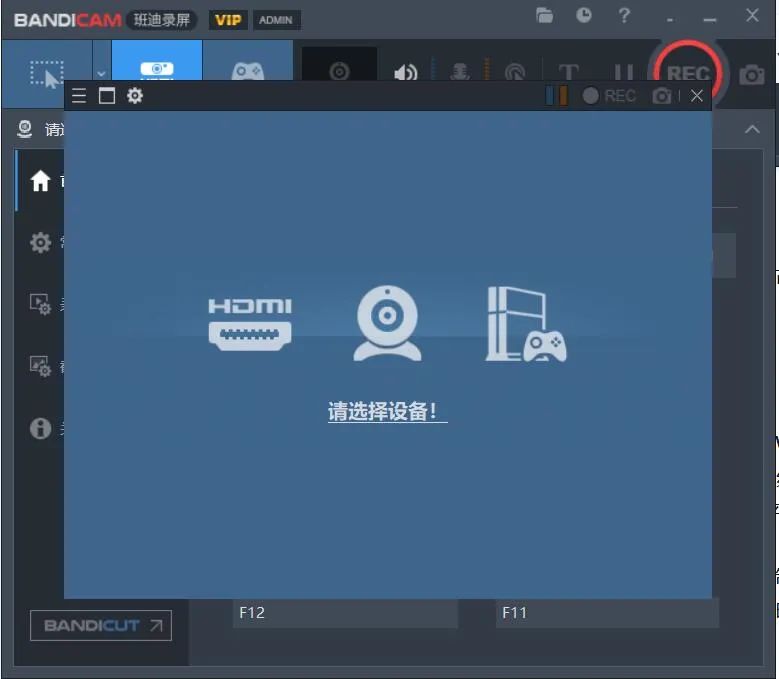This screenshot has height=679, width=779.
Task: Click the small dash compact-mode button
Action: (670, 20)
